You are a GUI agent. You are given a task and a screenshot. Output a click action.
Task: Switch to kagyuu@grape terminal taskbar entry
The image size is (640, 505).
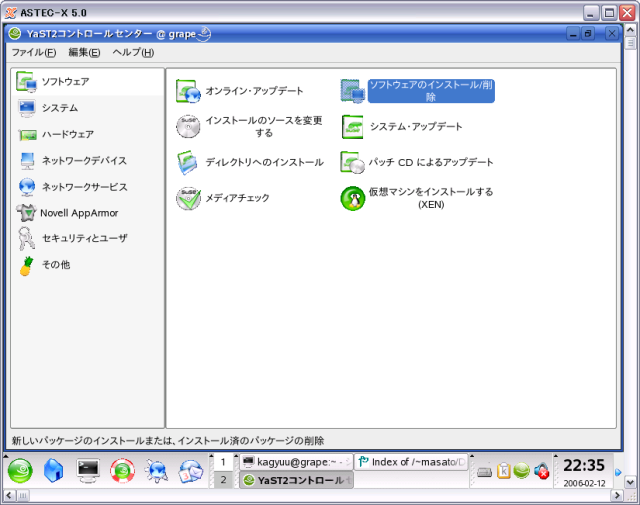click(296, 462)
